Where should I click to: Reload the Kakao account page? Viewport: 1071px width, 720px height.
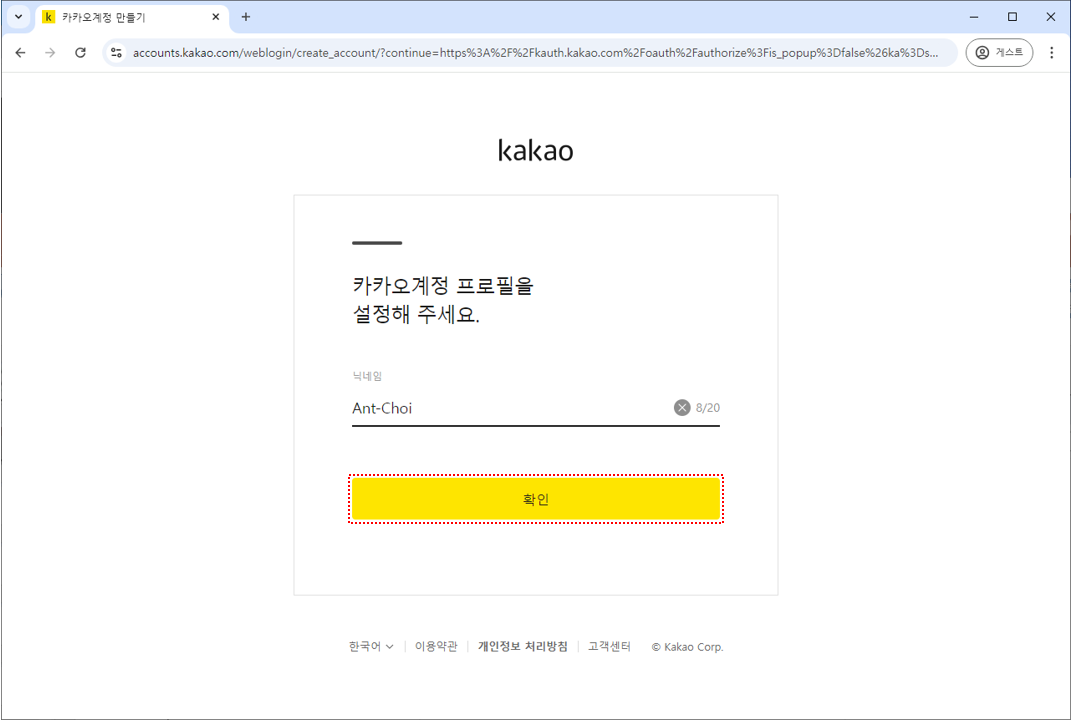(x=80, y=53)
